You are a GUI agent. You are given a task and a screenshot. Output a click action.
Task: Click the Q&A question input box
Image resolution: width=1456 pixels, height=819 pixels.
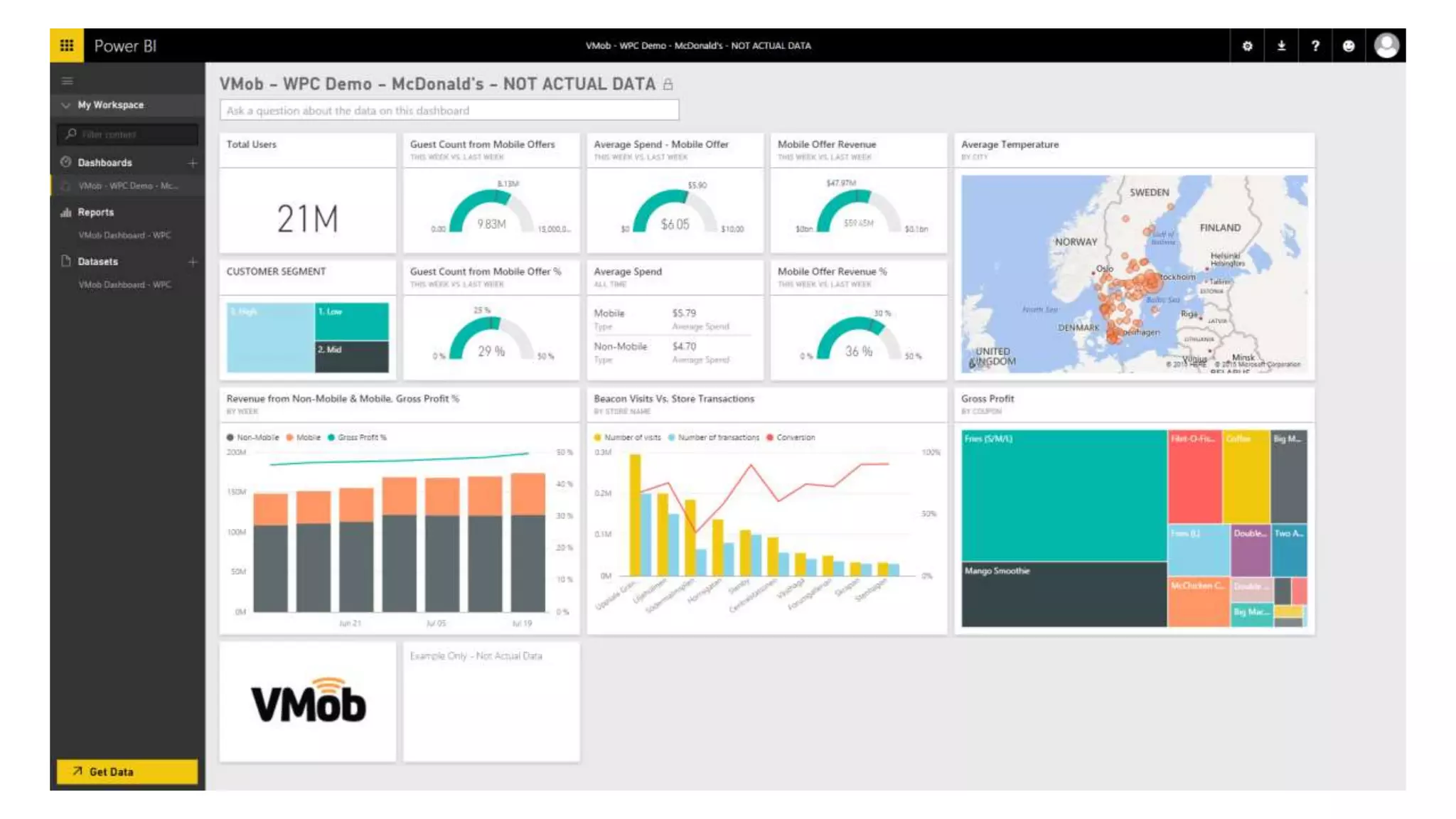tap(449, 111)
